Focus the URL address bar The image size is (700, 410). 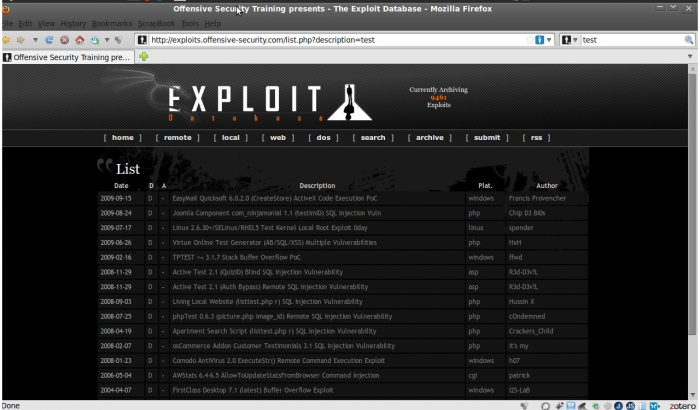(337, 40)
